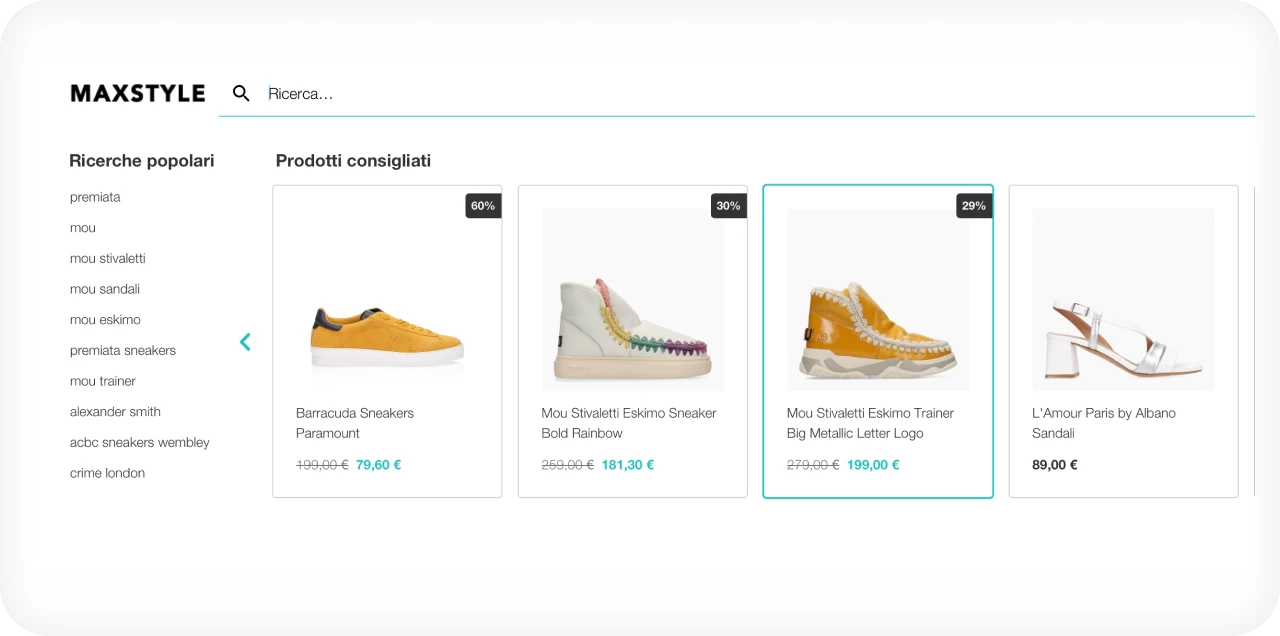Screen dimensions: 1280x636
Task: Click 'Mou Stivaletti Eskimo Trainer Big Metallic' title
Action: click(870, 423)
